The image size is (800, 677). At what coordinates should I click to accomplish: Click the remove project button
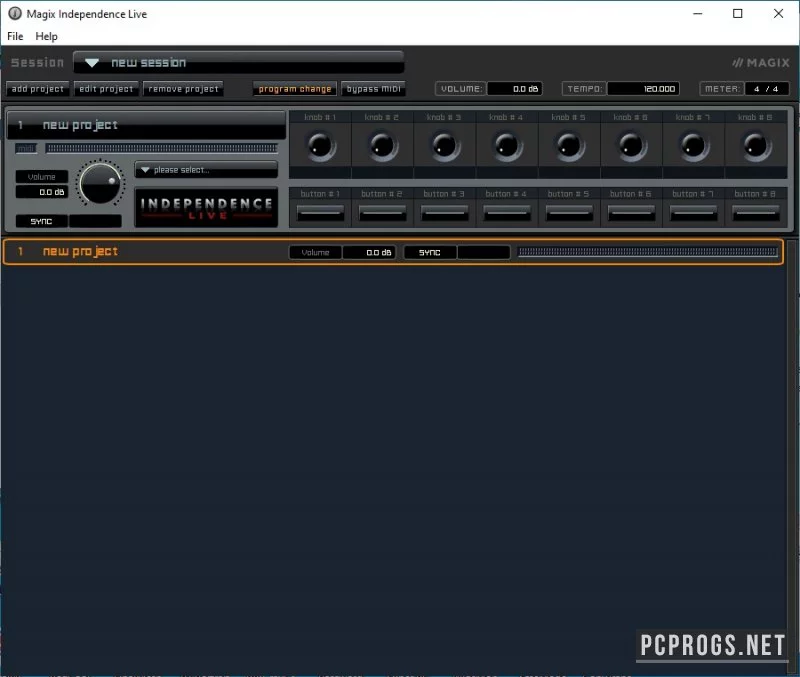click(x=183, y=89)
